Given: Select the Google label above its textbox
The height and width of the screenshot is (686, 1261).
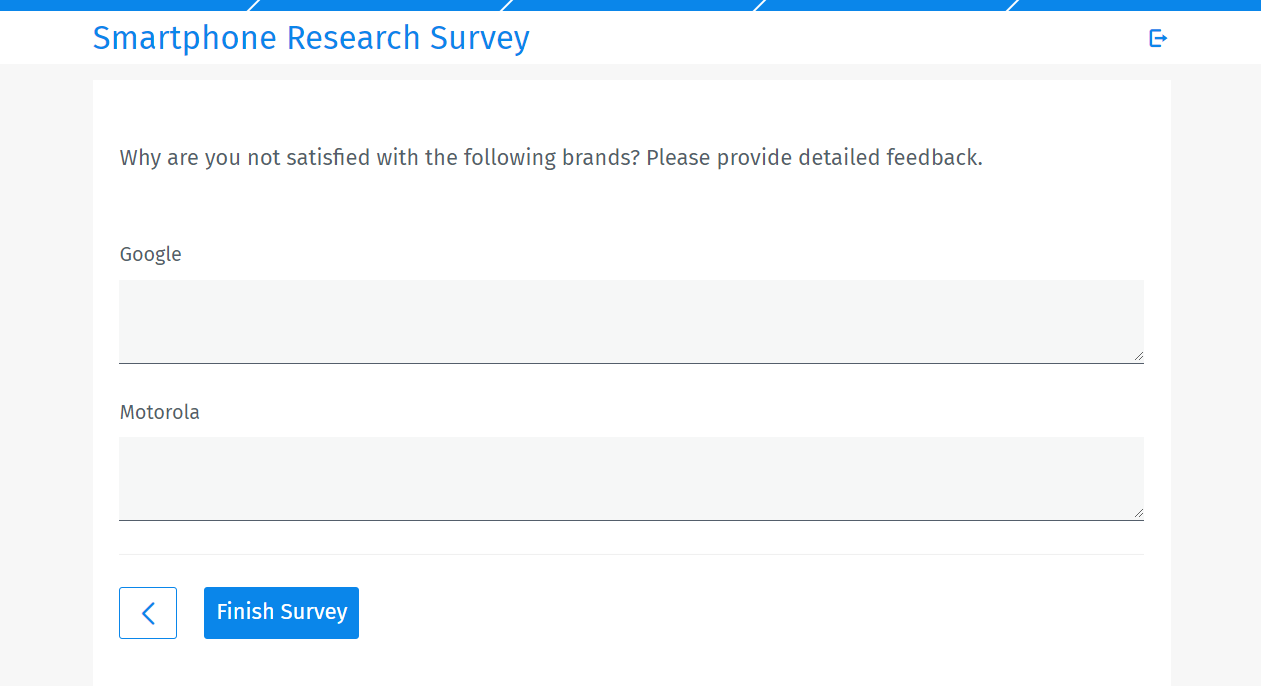Looking at the screenshot, I should tap(150, 254).
